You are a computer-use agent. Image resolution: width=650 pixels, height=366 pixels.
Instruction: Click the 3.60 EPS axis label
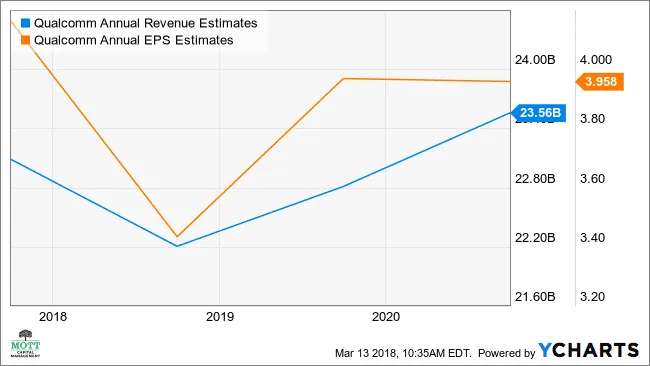pyautogui.click(x=592, y=179)
